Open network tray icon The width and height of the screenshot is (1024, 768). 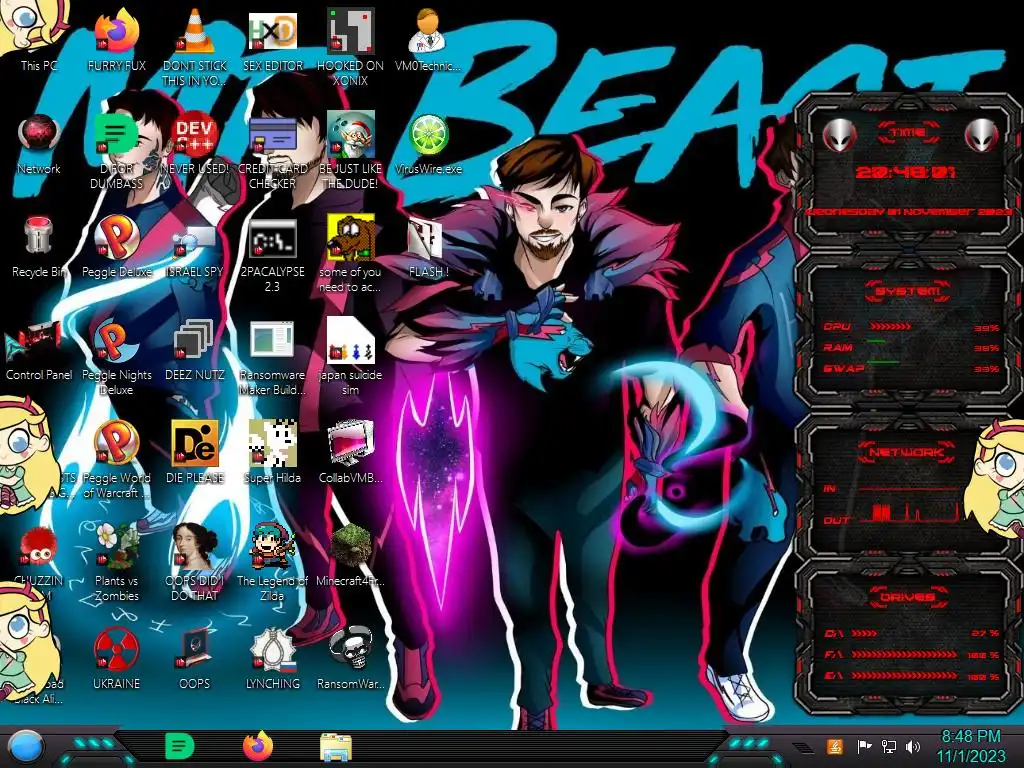tap(889, 746)
